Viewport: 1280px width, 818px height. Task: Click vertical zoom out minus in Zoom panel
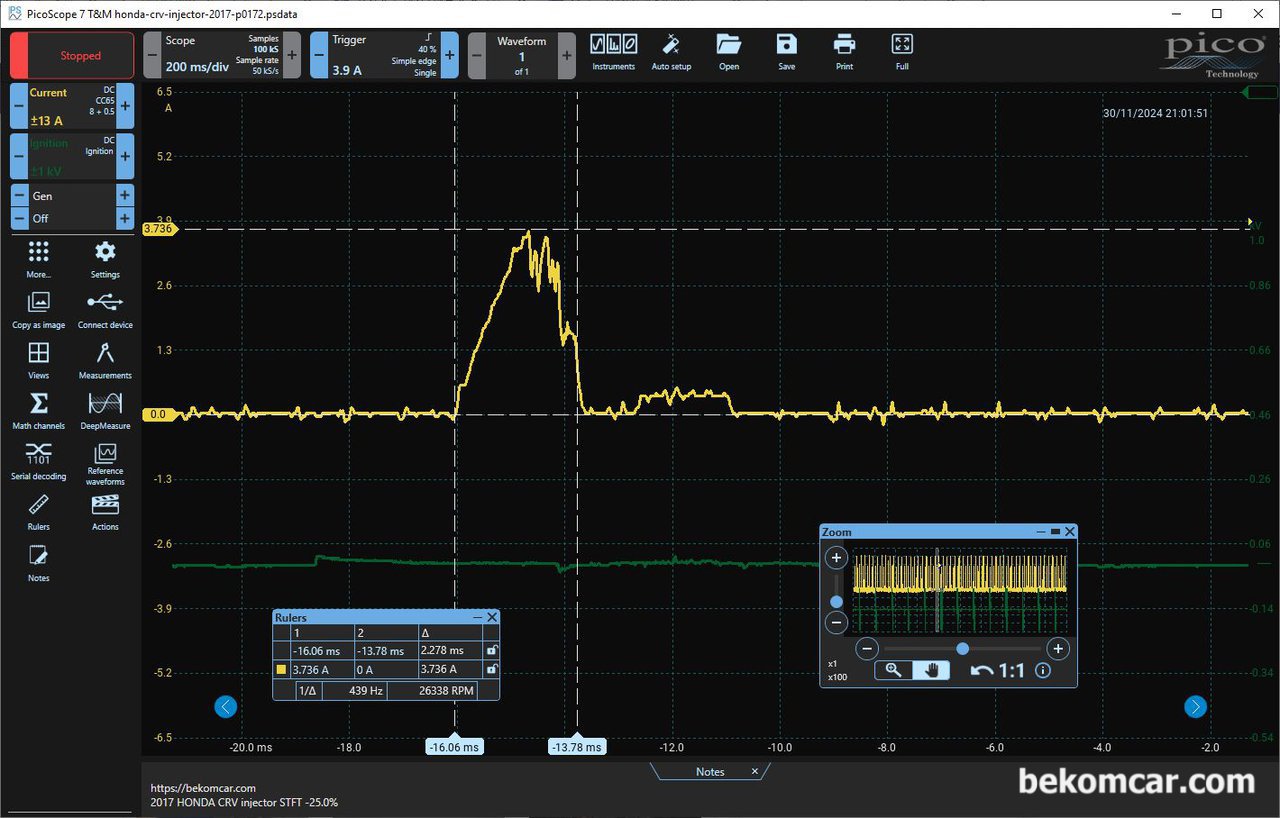coord(836,622)
